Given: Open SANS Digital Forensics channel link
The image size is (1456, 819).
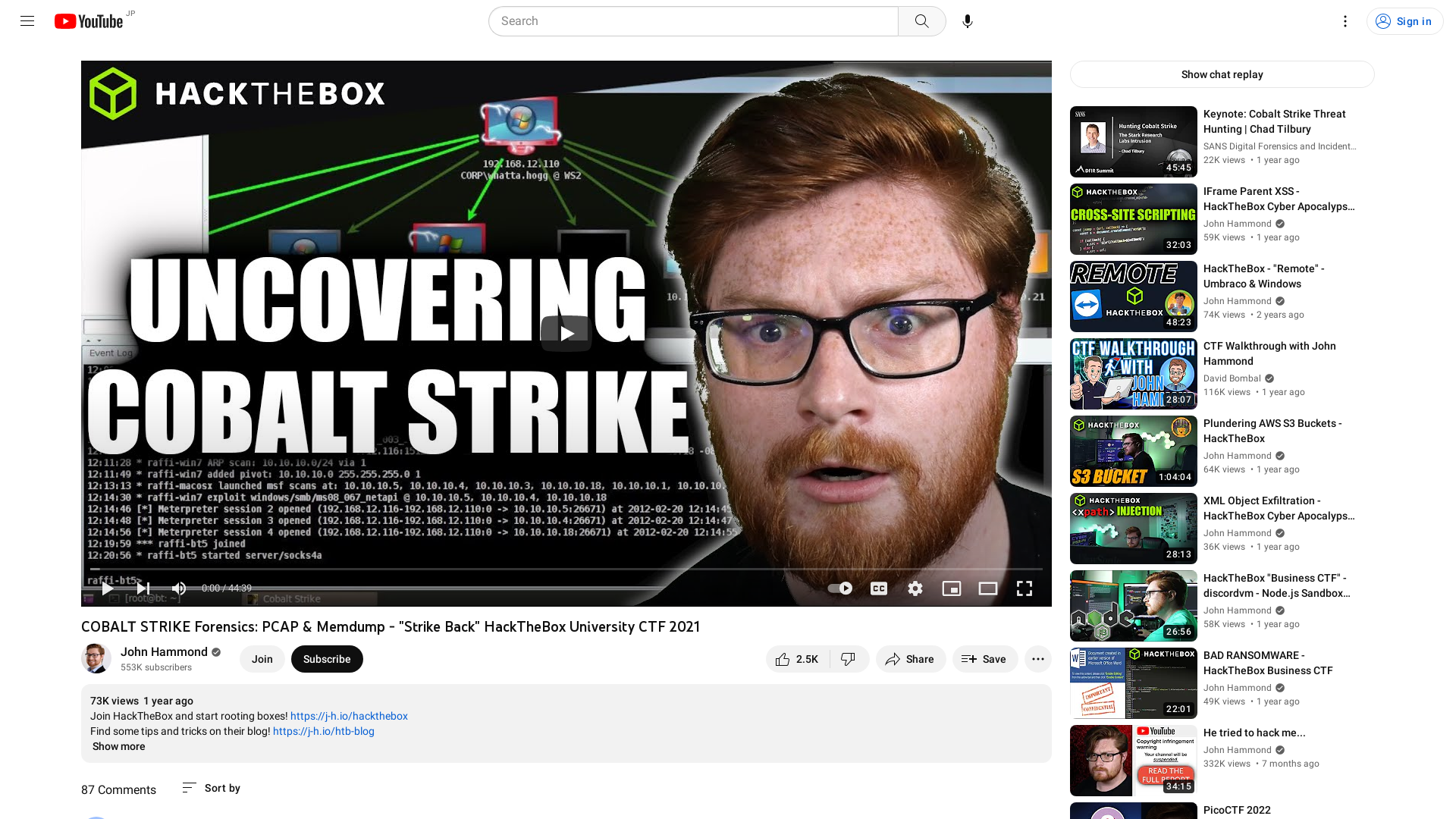Looking at the screenshot, I should click(x=1279, y=146).
